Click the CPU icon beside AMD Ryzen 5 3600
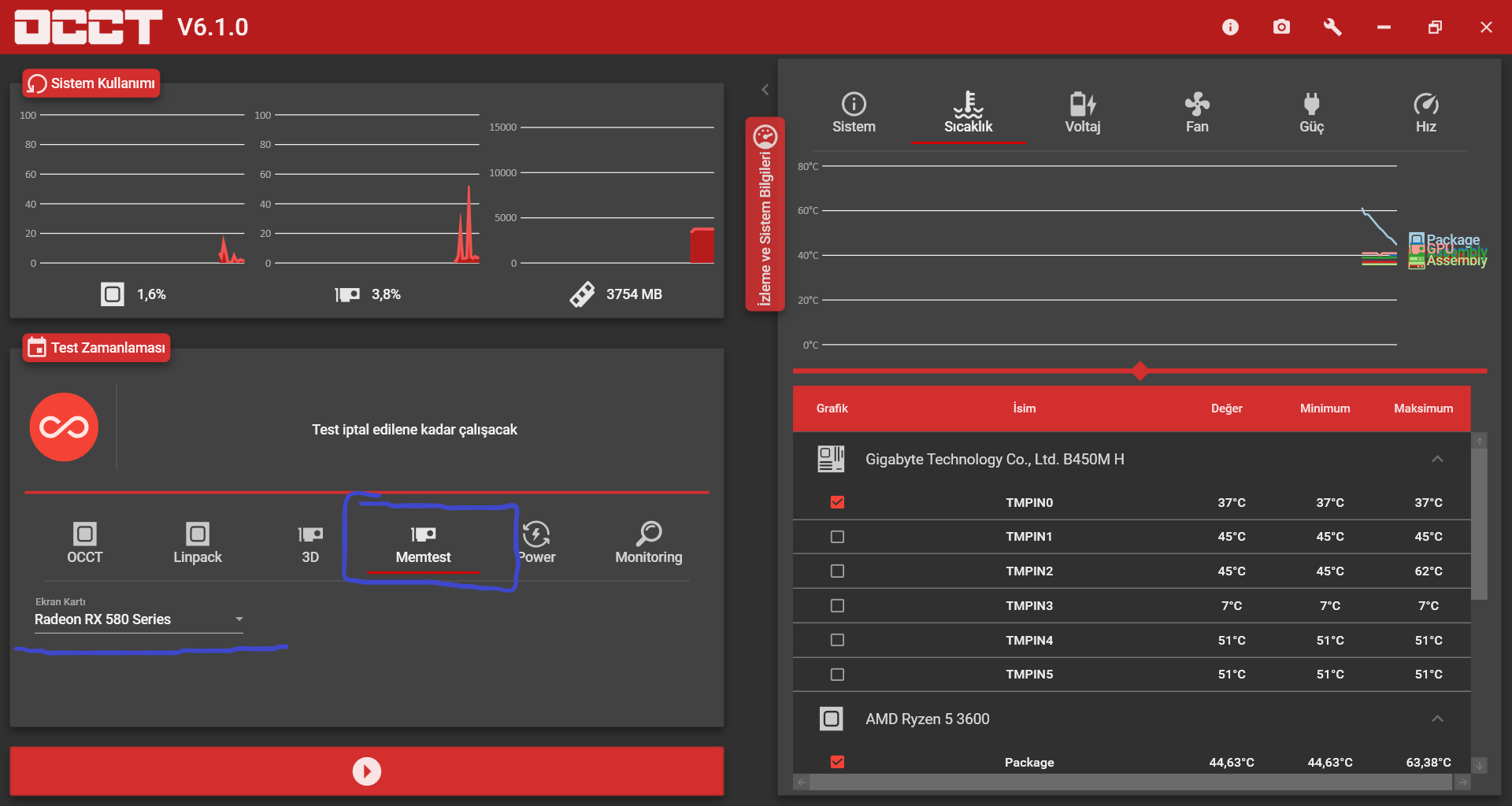This screenshot has width=1512, height=806. (x=831, y=719)
